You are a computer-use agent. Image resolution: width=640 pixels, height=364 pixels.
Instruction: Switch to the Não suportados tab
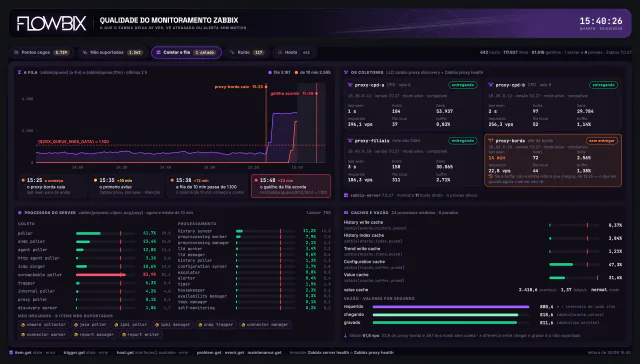point(112,53)
